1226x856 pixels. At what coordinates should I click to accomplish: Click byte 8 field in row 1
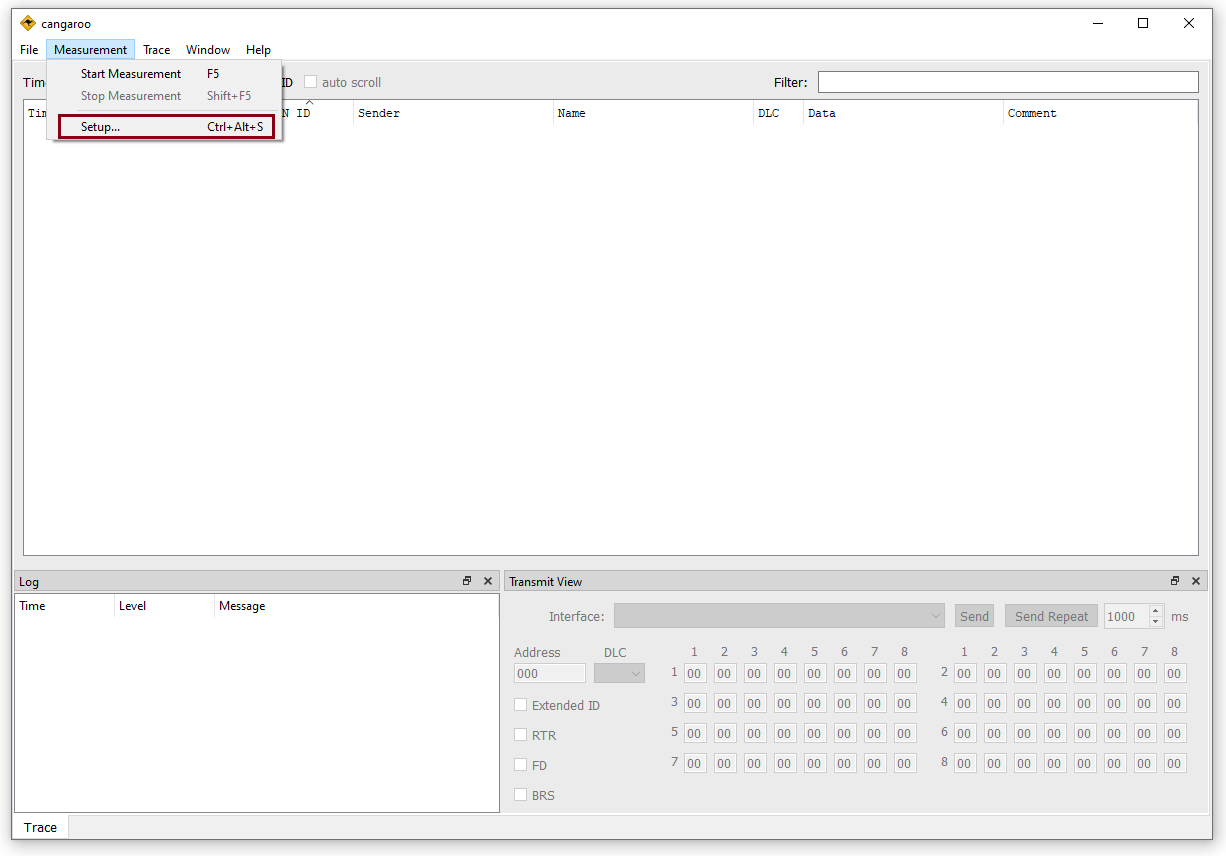(x=905, y=673)
